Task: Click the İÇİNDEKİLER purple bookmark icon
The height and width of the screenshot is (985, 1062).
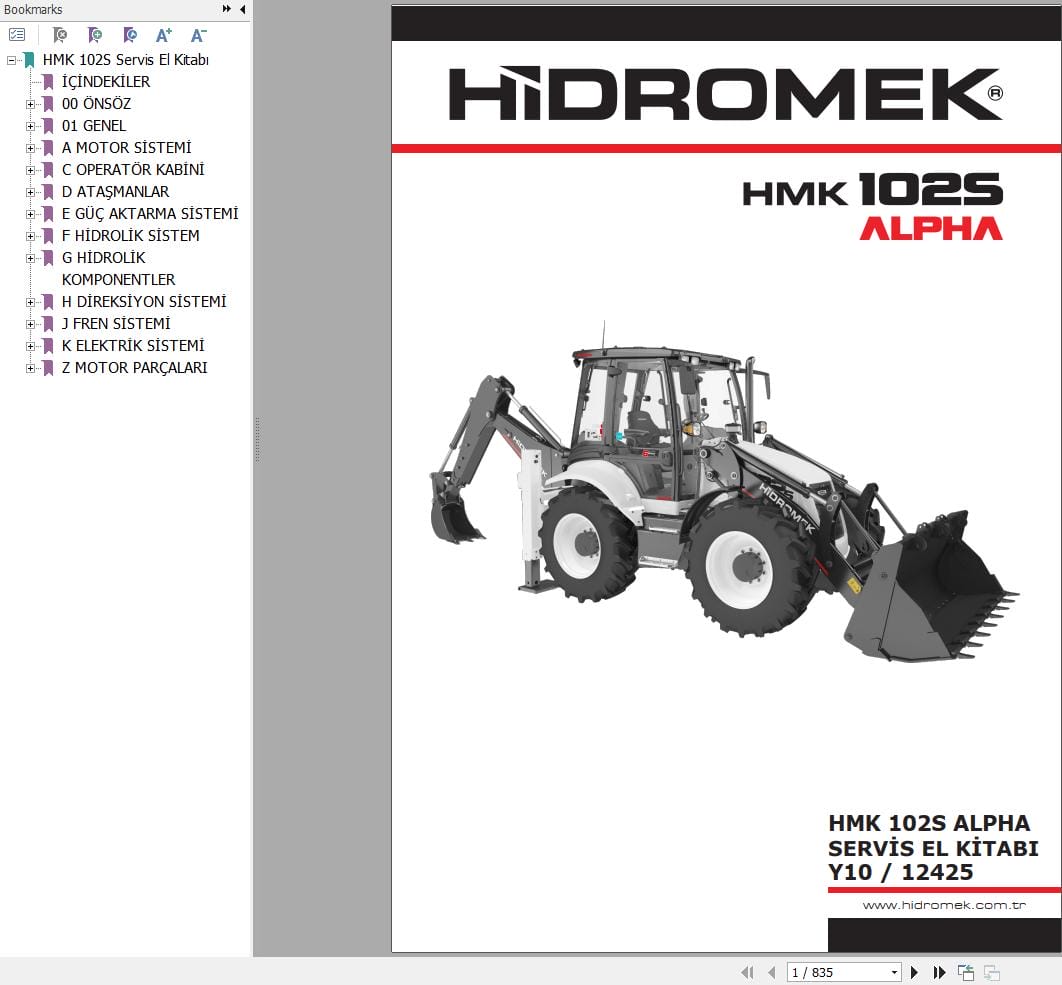Action: click(x=48, y=82)
